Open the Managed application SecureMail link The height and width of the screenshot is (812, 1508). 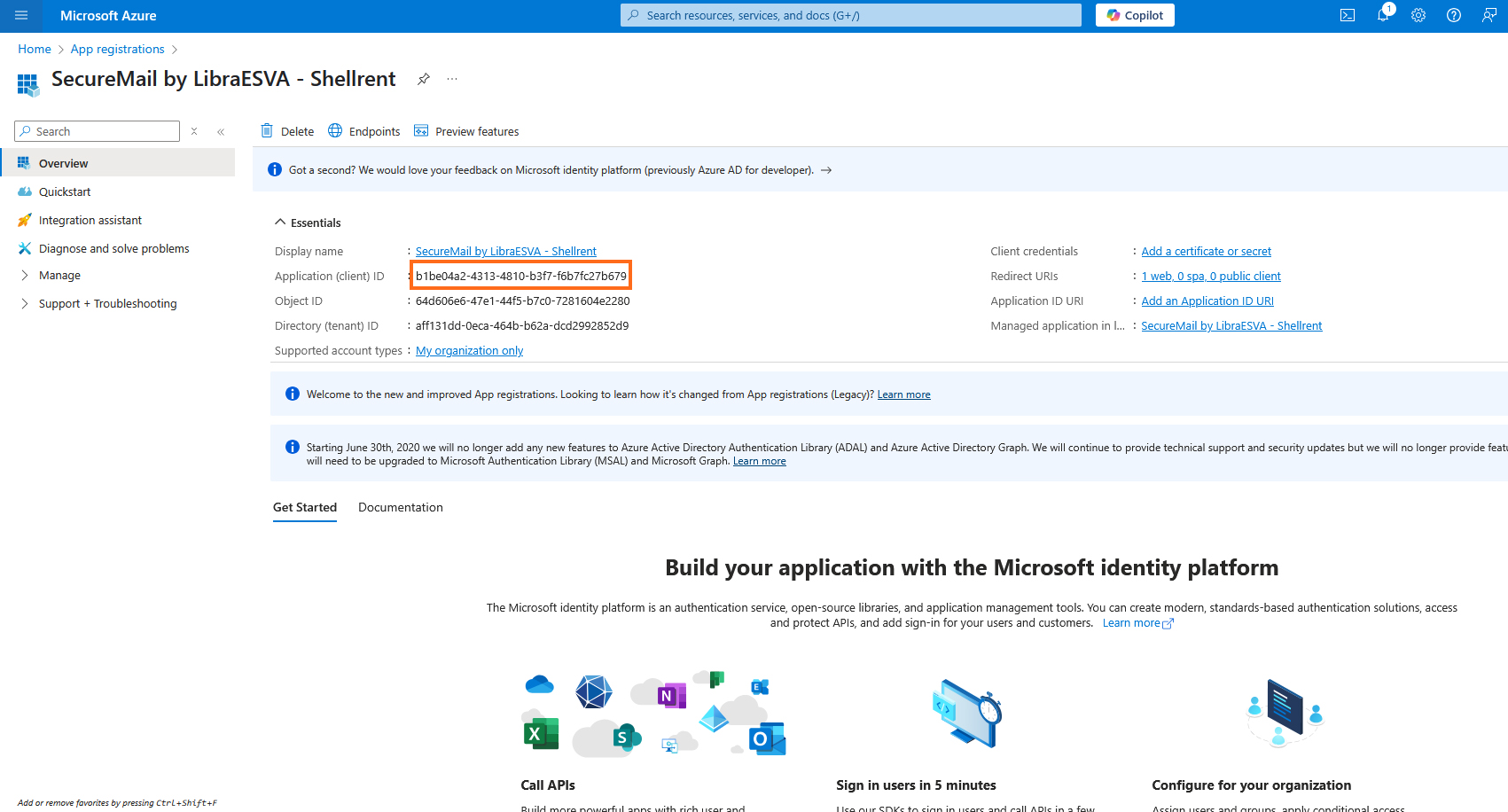click(x=1231, y=326)
